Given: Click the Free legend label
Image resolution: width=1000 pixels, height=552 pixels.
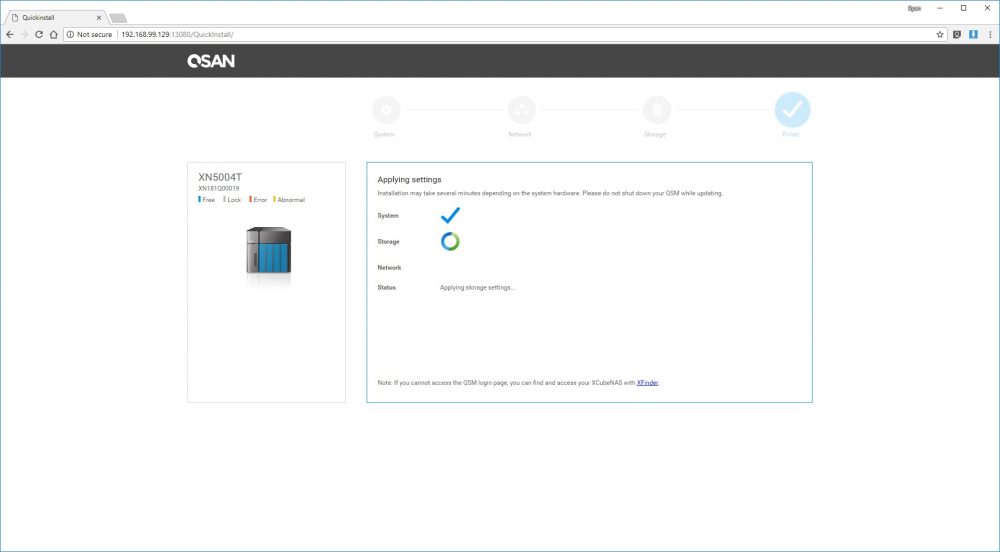Looking at the screenshot, I should point(209,200).
